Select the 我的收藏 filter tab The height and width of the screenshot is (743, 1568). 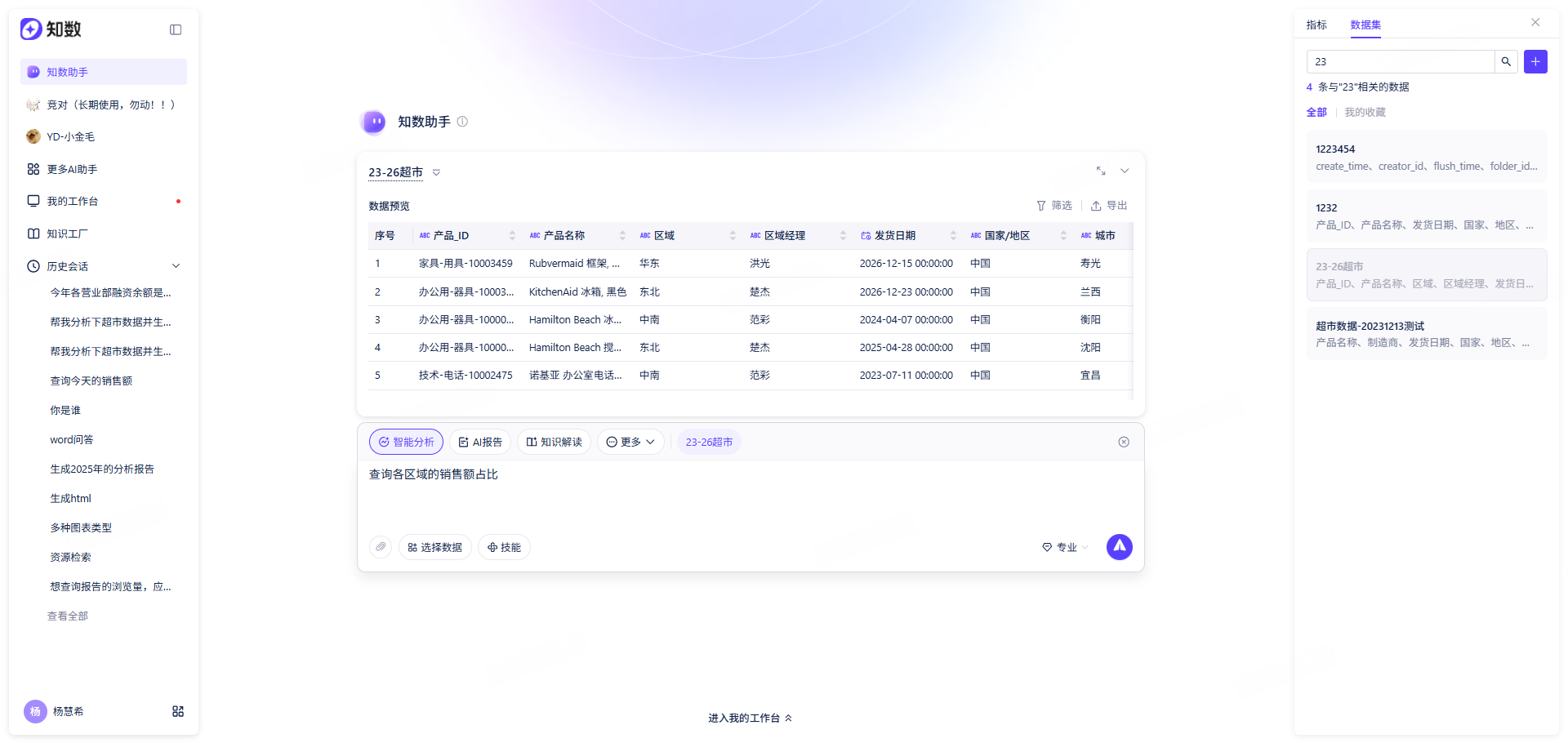point(1365,112)
